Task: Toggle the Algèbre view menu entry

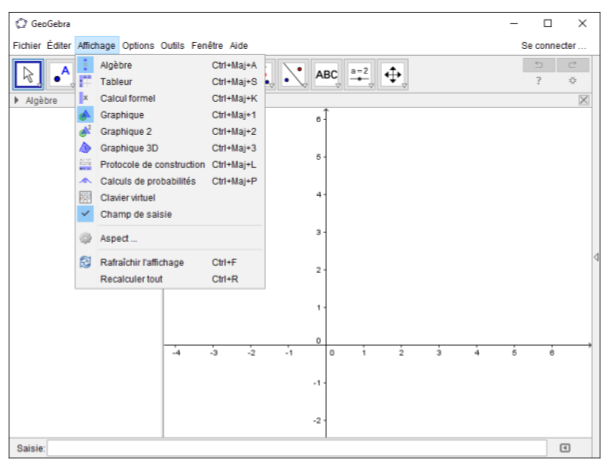Action: point(170,65)
